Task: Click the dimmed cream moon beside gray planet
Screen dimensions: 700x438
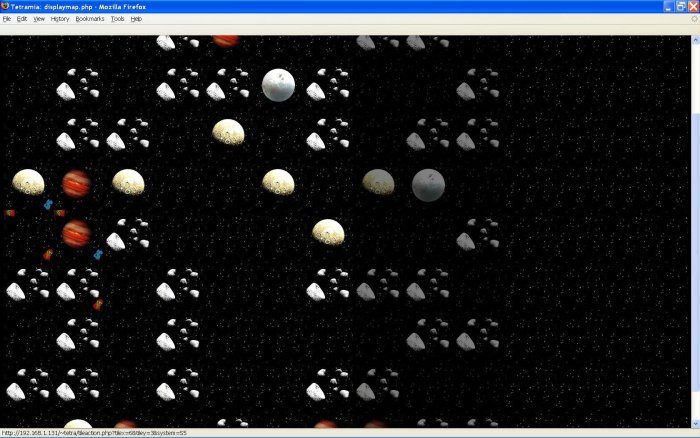Action: coord(378,182)
